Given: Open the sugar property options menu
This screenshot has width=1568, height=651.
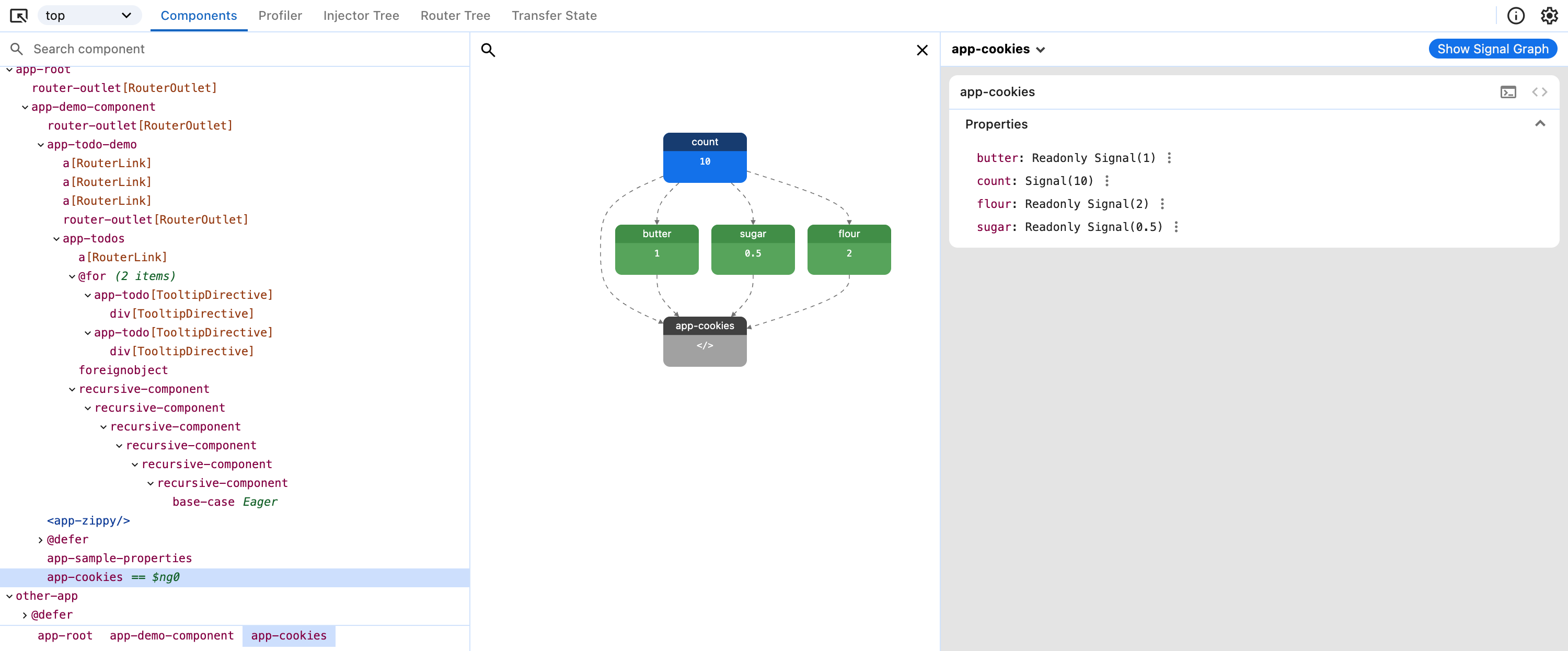Looking at the screenshot, I should (x=1176, y=227).
